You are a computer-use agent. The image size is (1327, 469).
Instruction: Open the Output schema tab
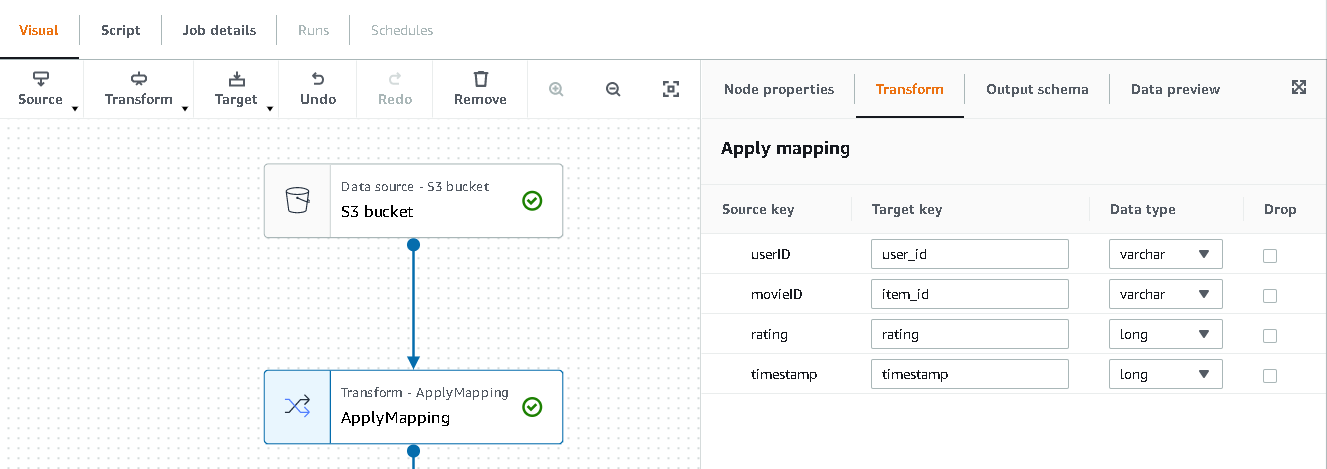pos(1037,89)
